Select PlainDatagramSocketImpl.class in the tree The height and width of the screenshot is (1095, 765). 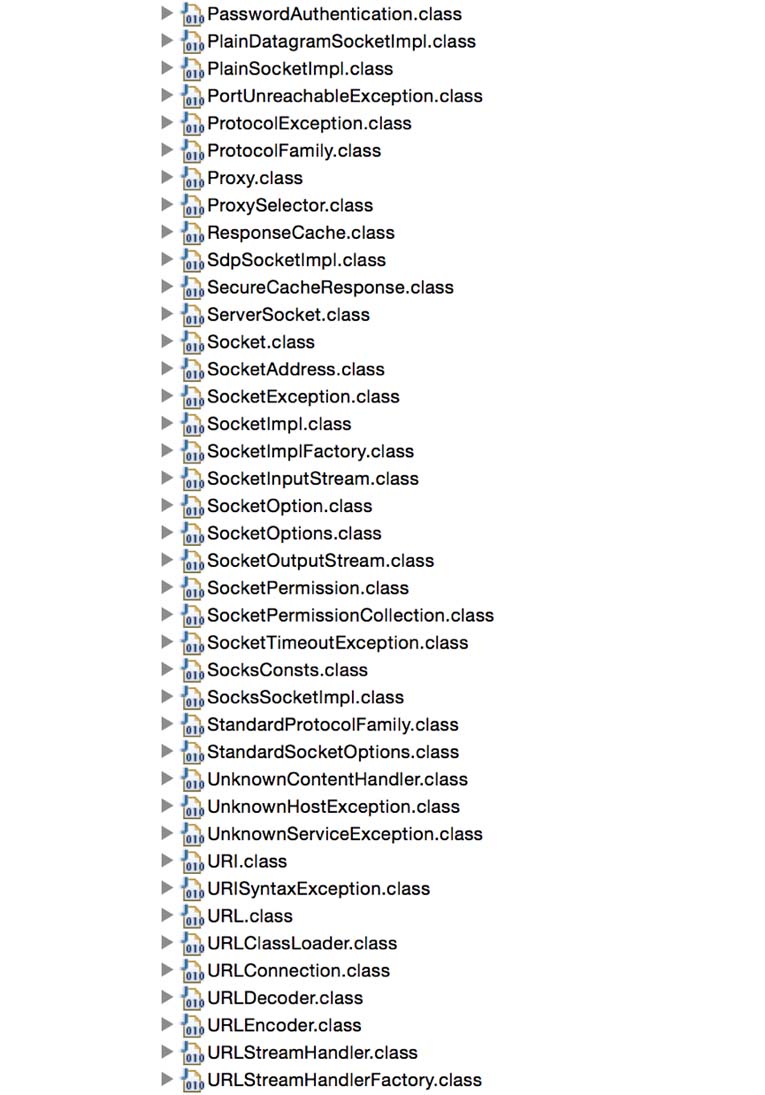[341, 41]
